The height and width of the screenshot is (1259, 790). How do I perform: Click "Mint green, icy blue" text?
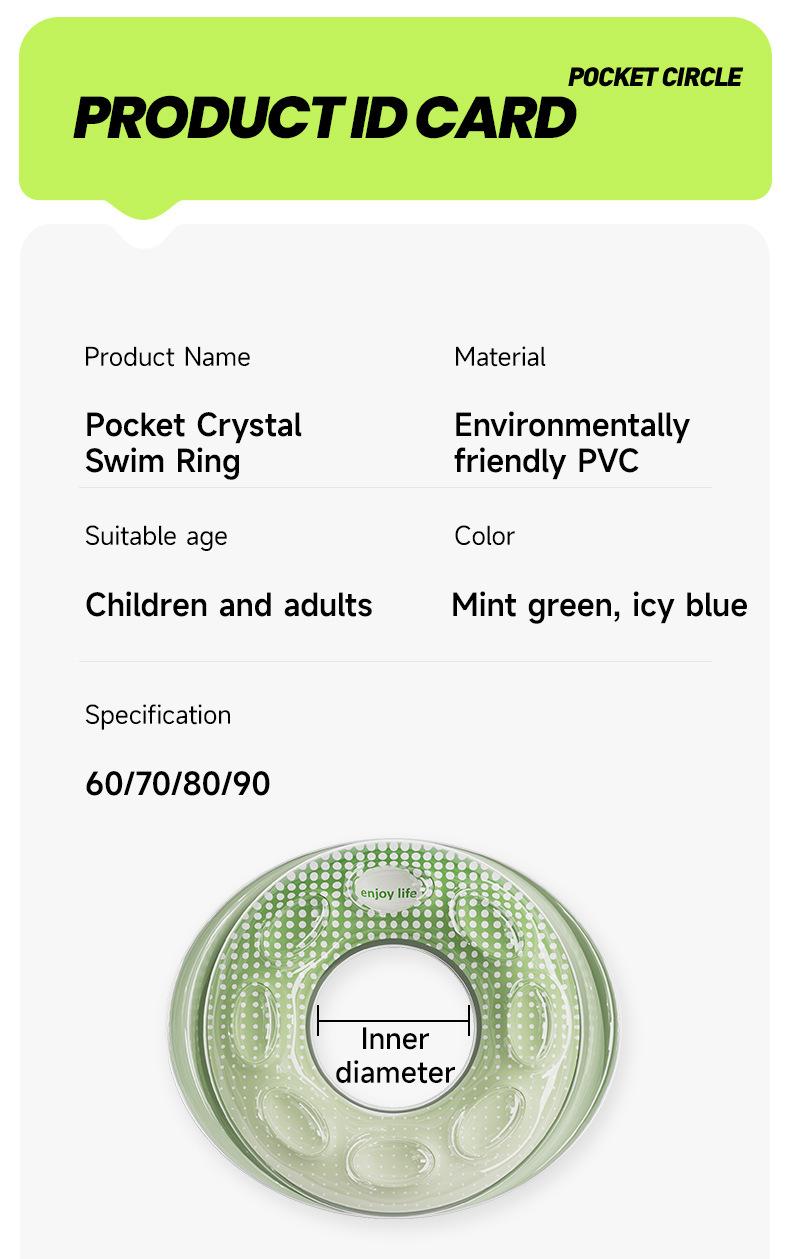click(599, 605)
